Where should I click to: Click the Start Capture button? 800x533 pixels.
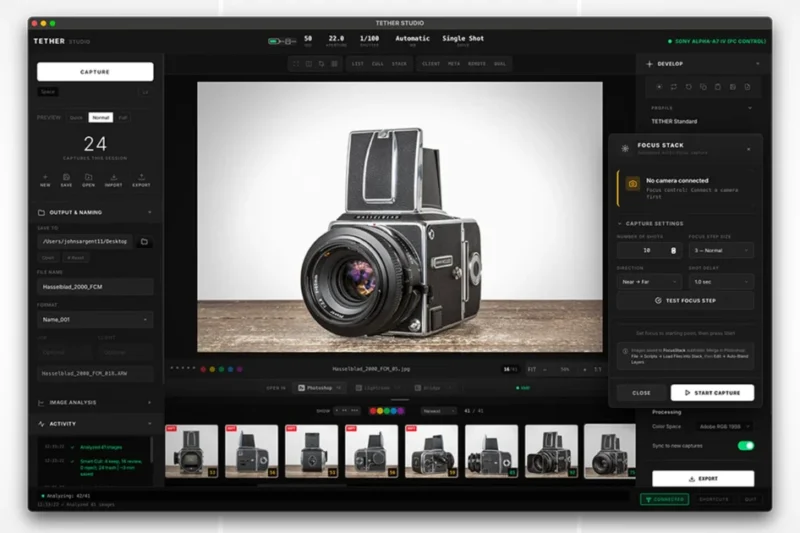712,393
